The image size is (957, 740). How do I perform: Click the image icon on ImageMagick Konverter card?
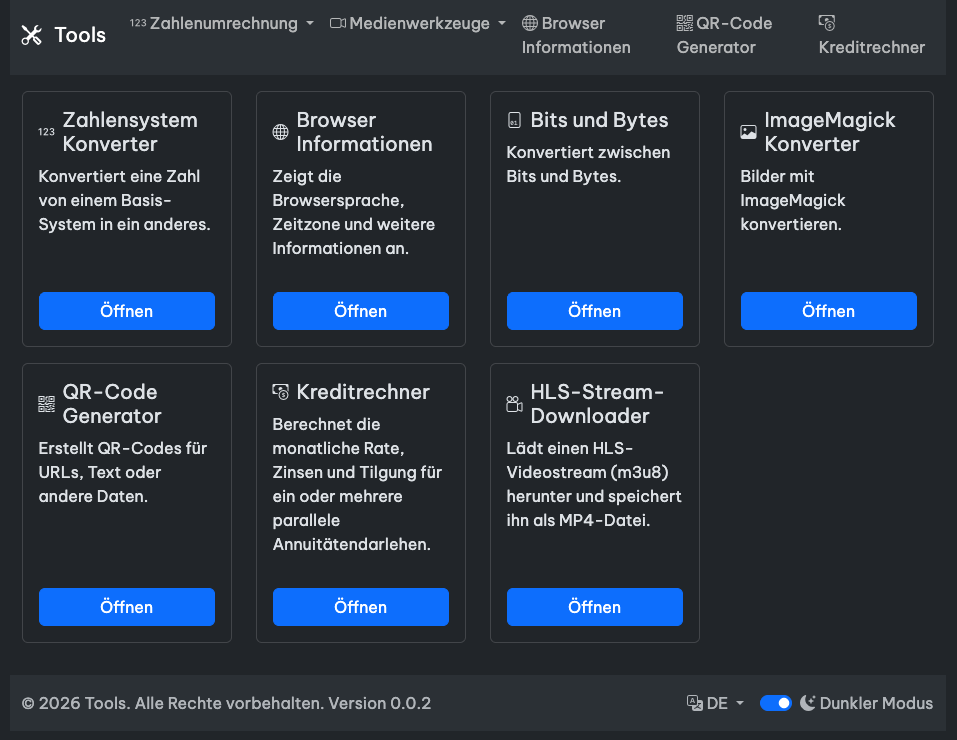[748, 132]
